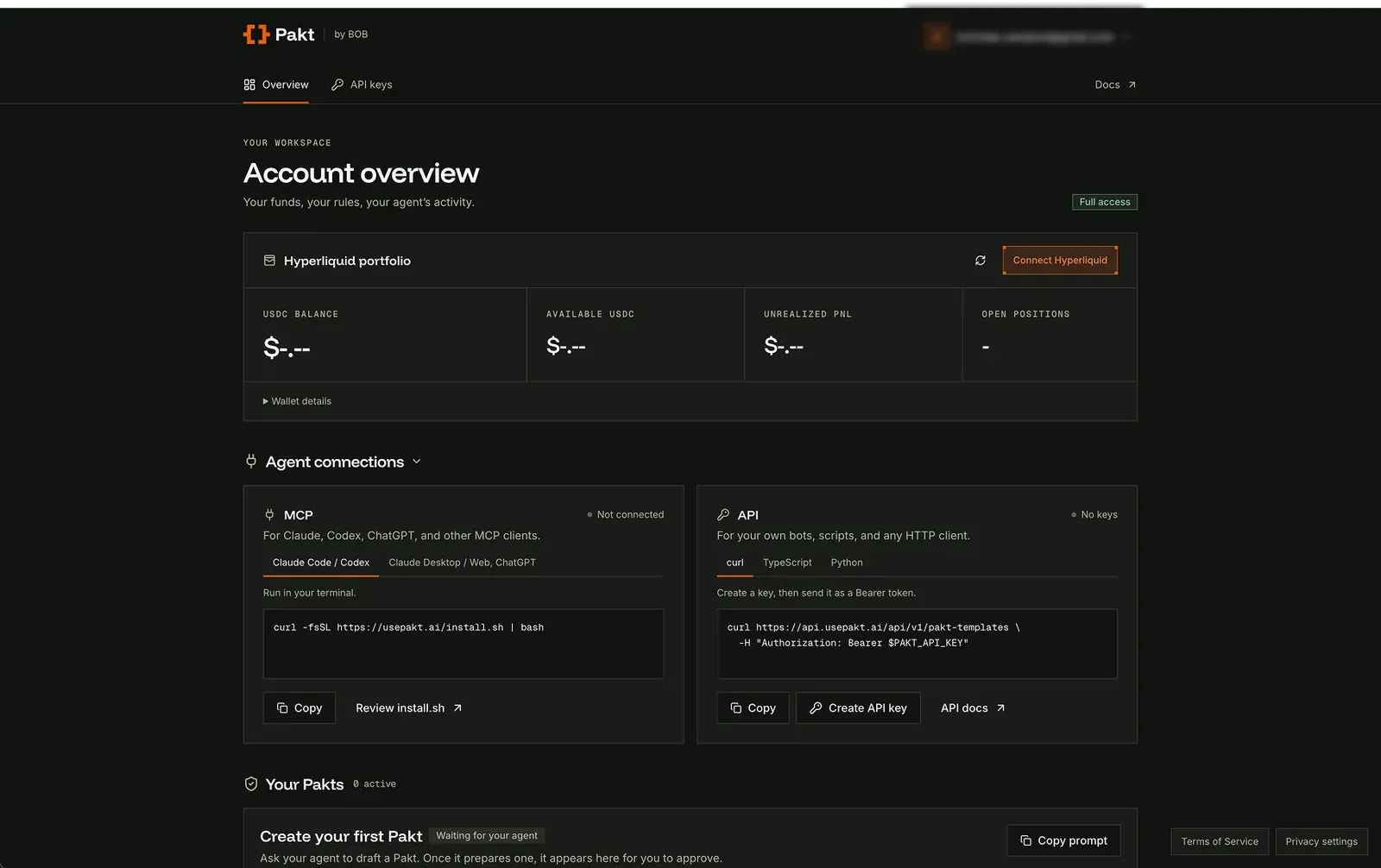This screenshot has height=868, width=1381.
Task: Select the curl tab
Action: [735, 563]
